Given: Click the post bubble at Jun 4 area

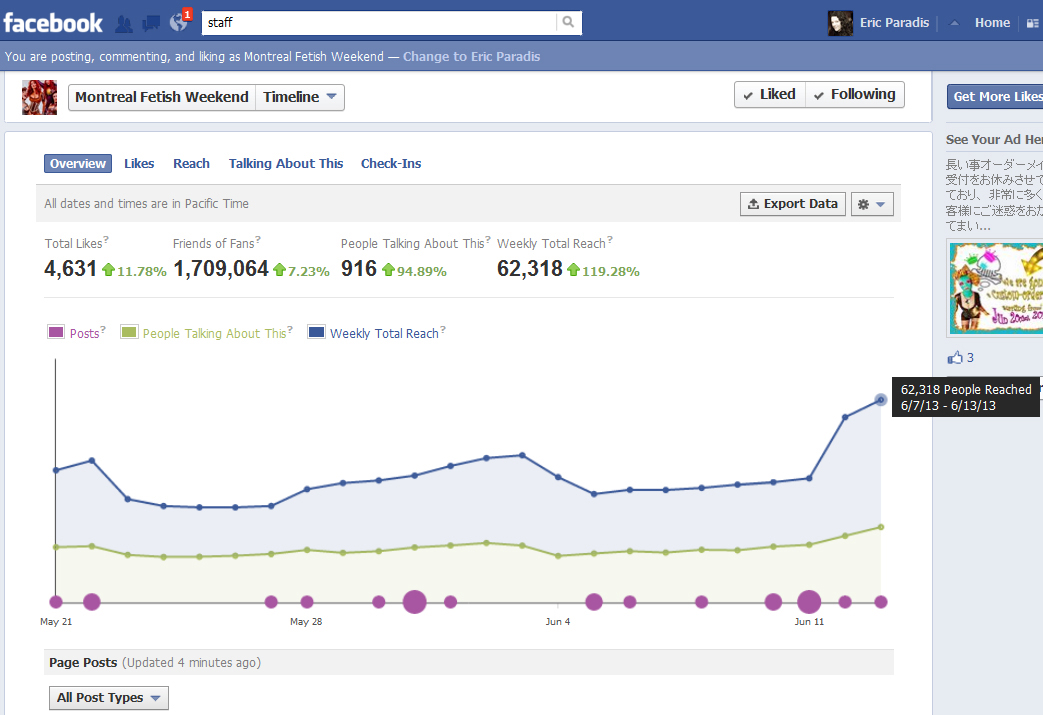Looking at the screenshot, I should pyautogui.click(x=594, y=602).
